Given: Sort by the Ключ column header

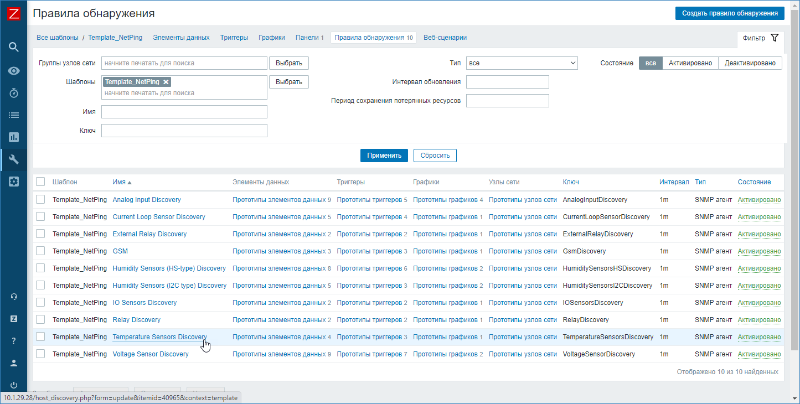Looking at the screenshot, I should coord(570,182).
